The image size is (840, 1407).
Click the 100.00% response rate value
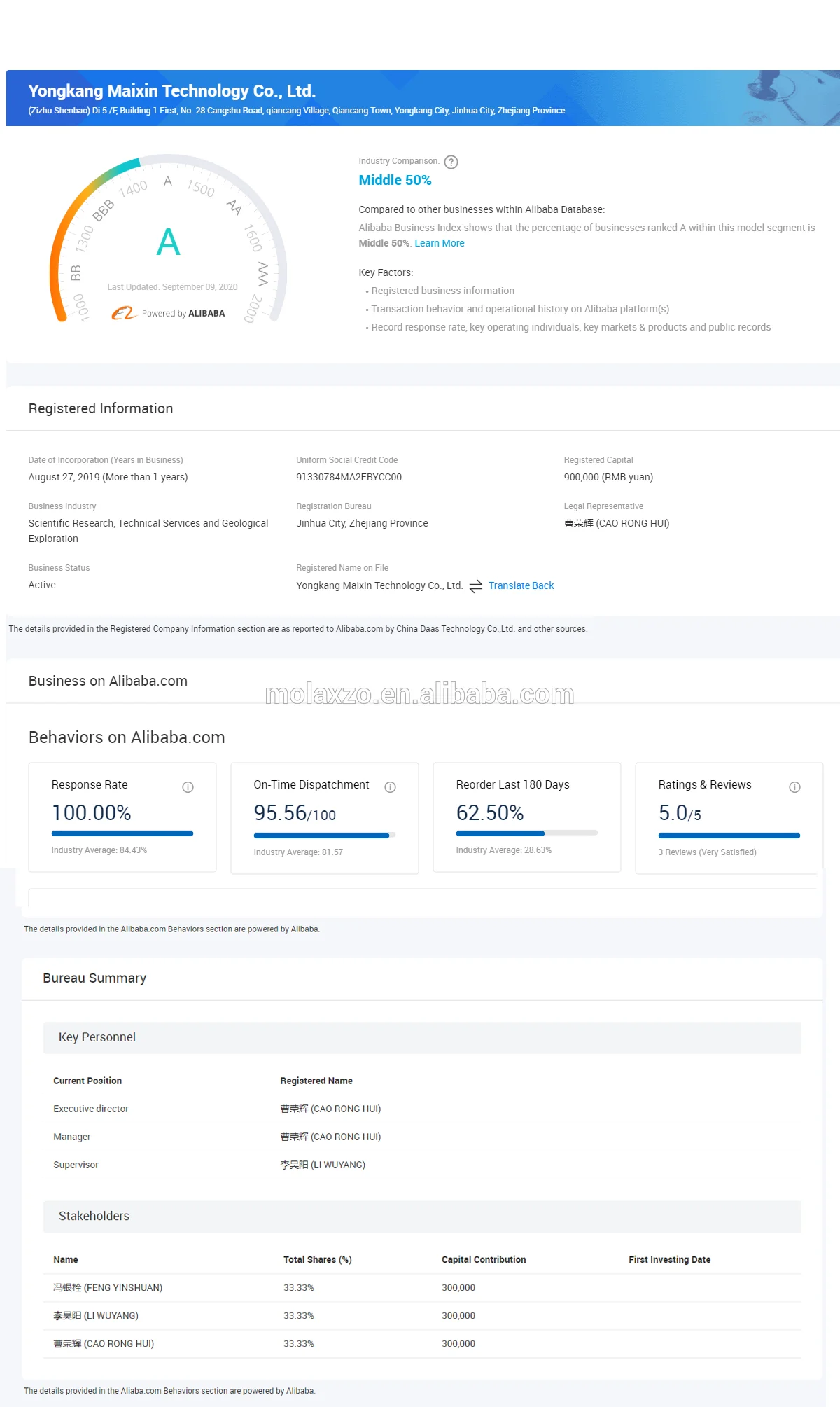(x=92, y=812)
